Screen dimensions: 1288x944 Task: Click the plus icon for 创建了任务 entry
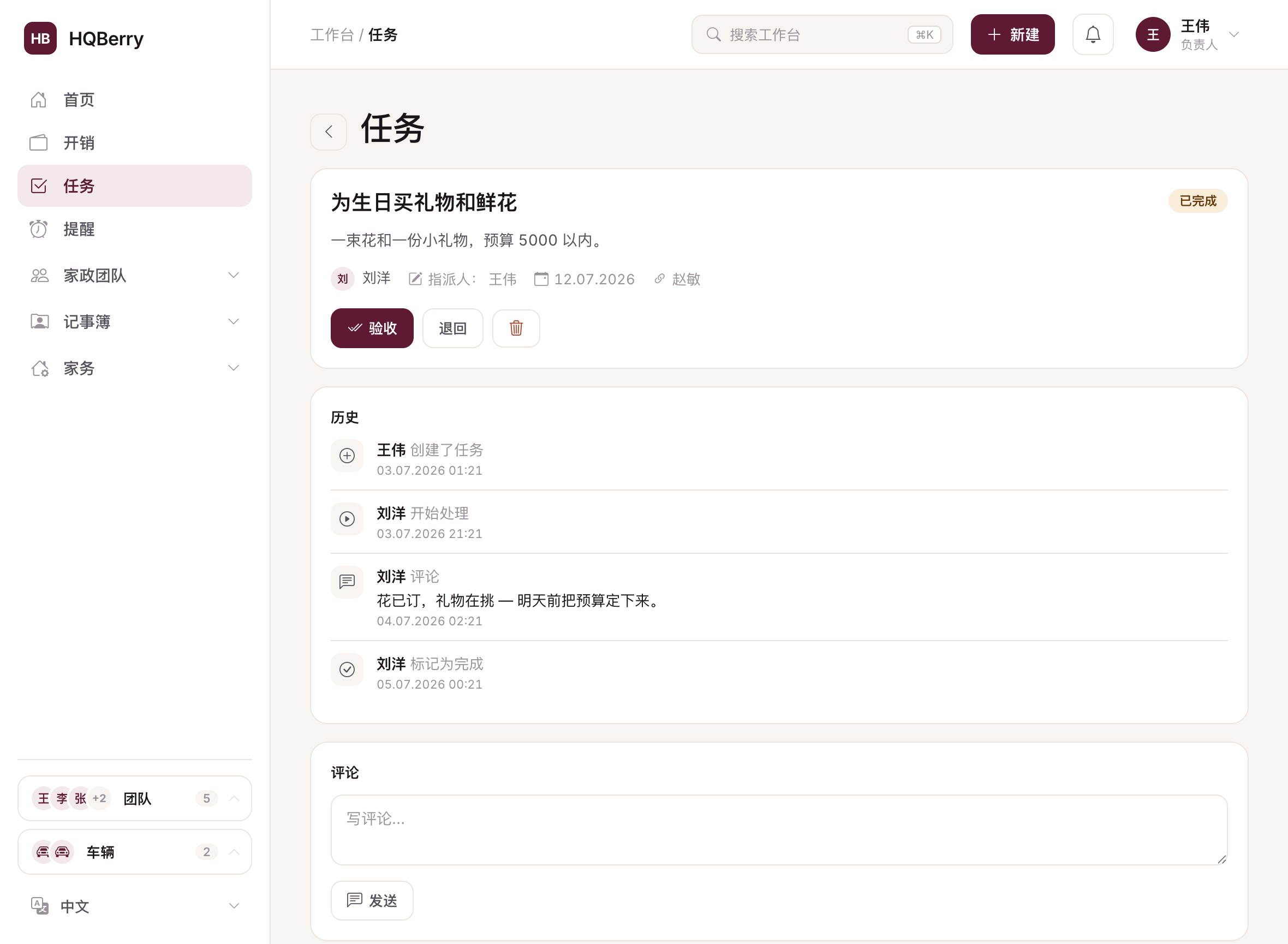(347, 456)
